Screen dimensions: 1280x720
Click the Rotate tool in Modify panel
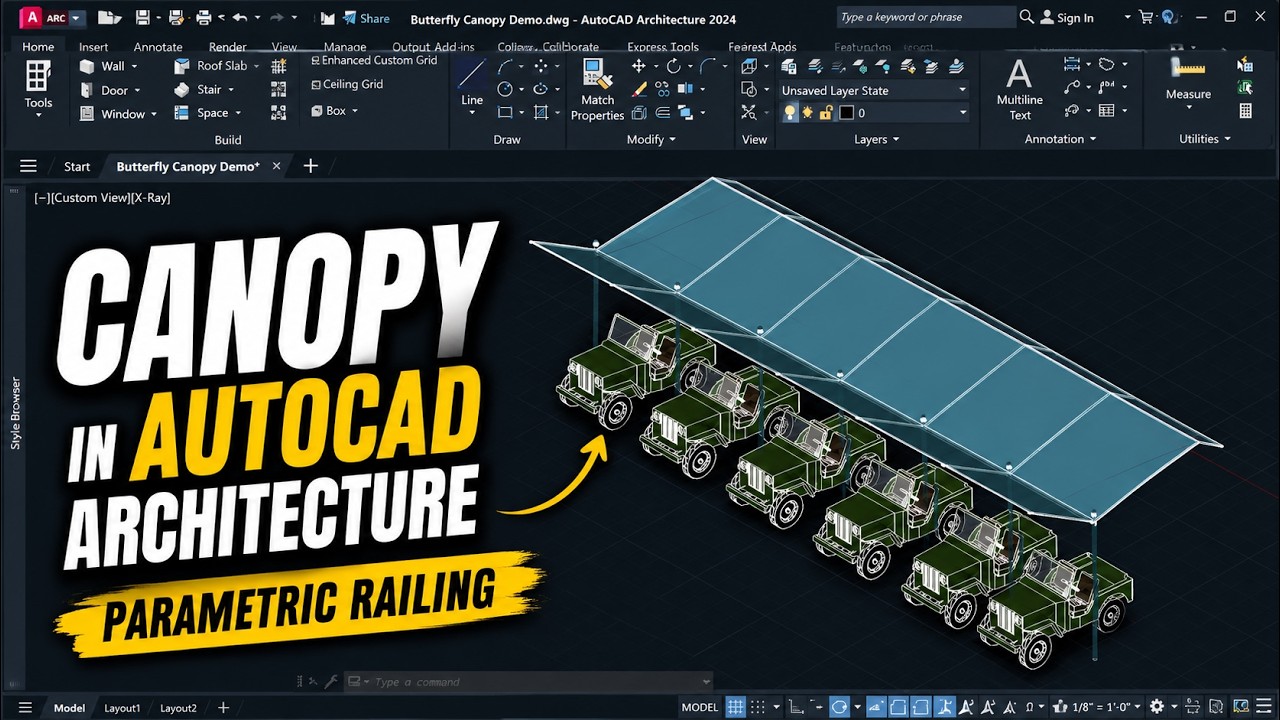[x=673, y=66]
